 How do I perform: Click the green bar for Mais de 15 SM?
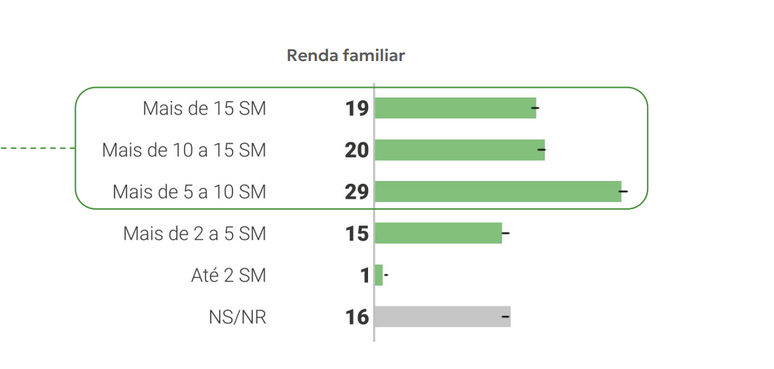tap(455, 108)
